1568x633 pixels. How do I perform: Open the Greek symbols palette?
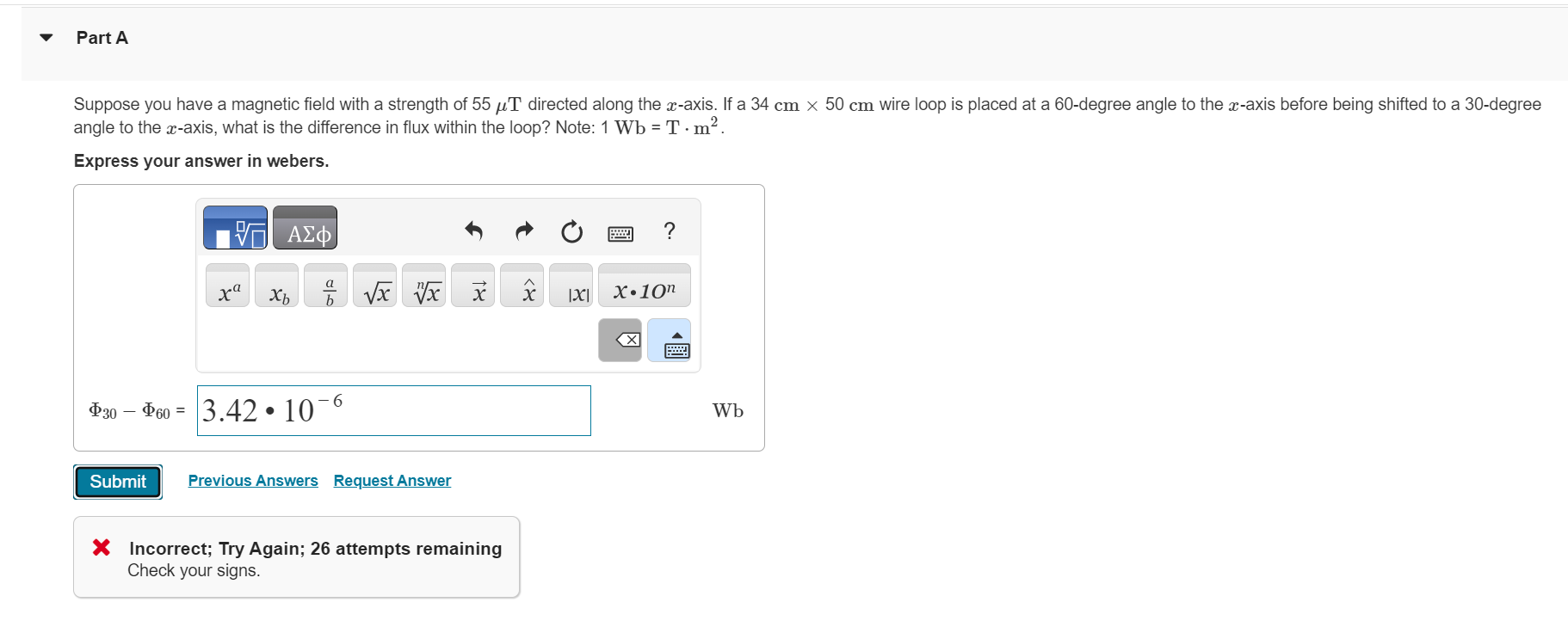pyautogui.click(x=305, y=228)
